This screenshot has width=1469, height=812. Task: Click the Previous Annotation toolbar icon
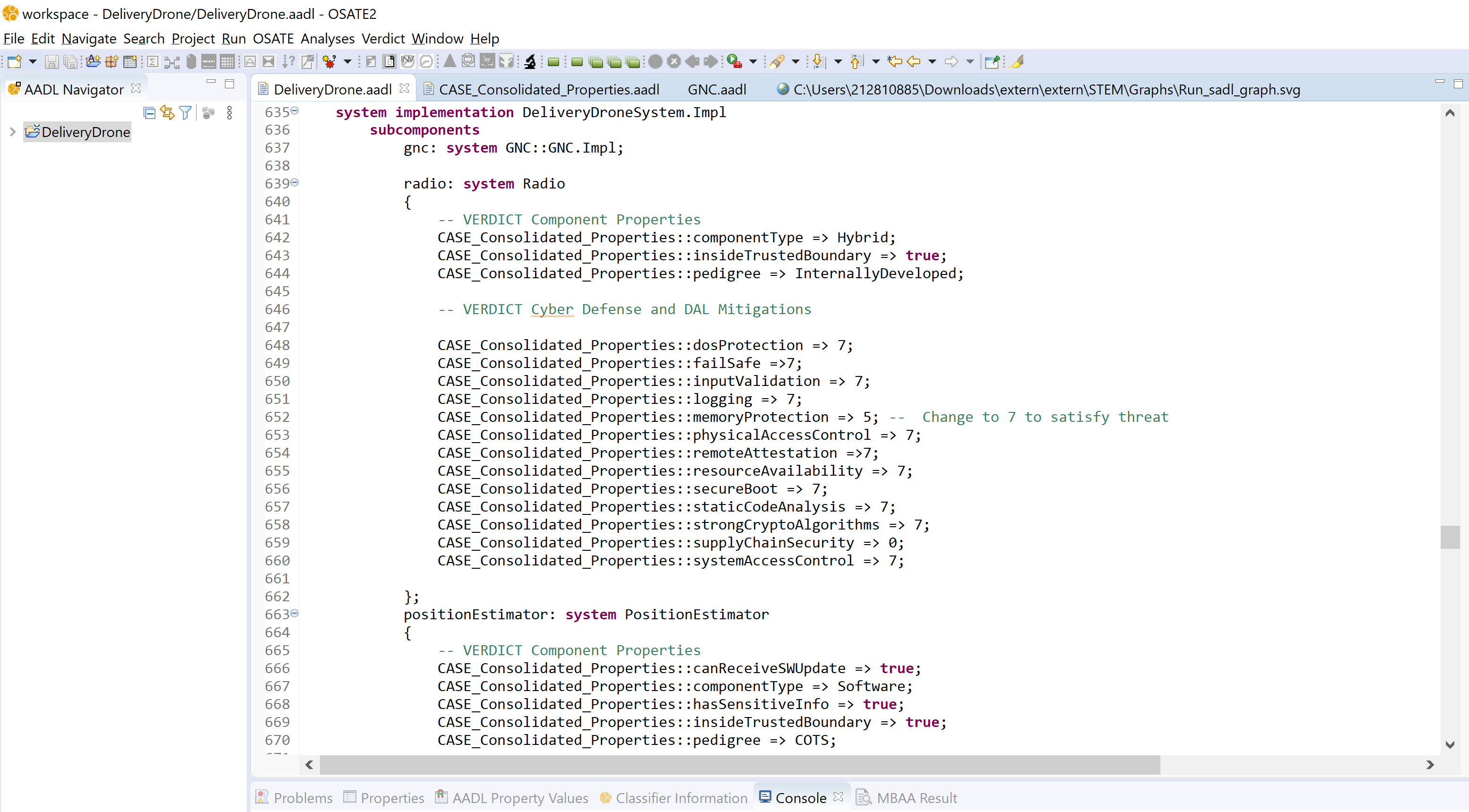click(856, 61)
